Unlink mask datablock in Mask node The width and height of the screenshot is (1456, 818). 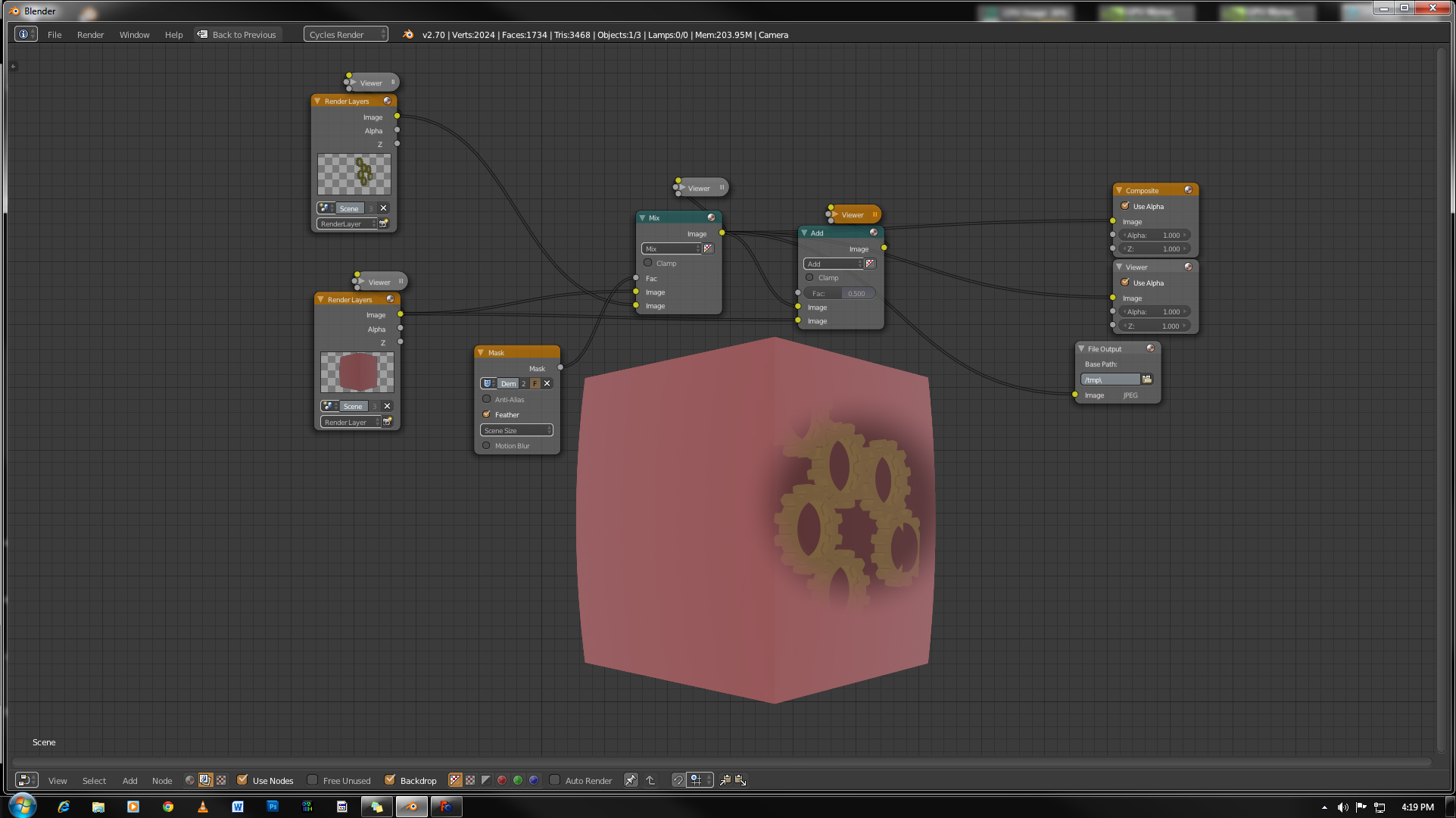[x=547, y=383]
